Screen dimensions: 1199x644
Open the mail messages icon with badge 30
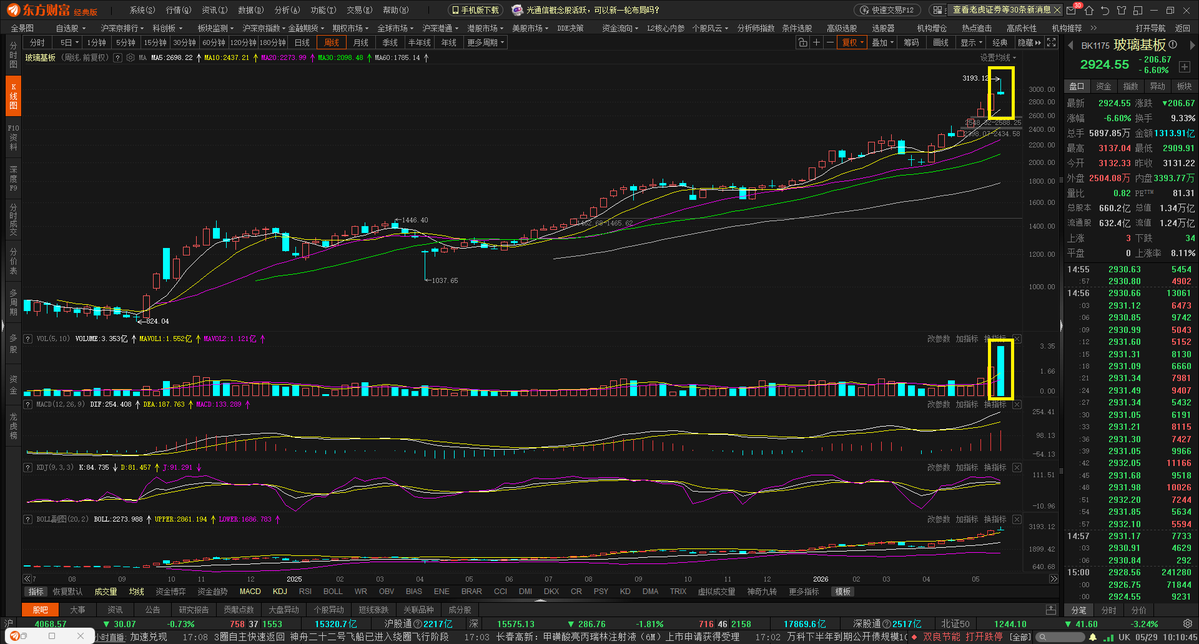1071,11
